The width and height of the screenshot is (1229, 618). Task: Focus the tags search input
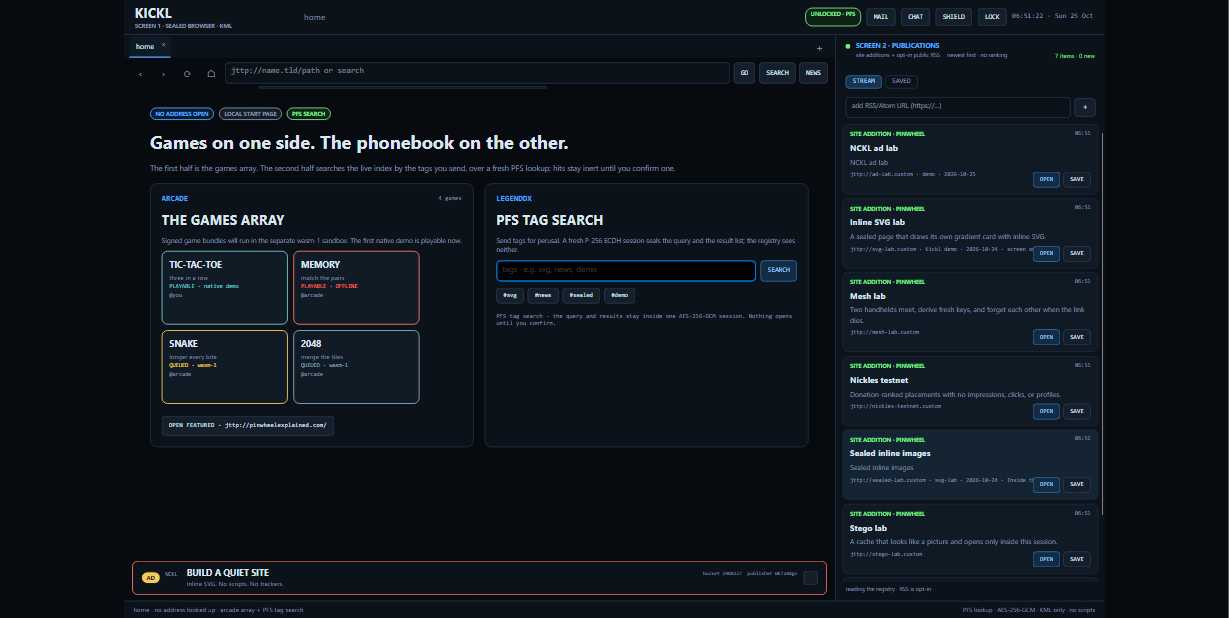click(x=626, y=270)
